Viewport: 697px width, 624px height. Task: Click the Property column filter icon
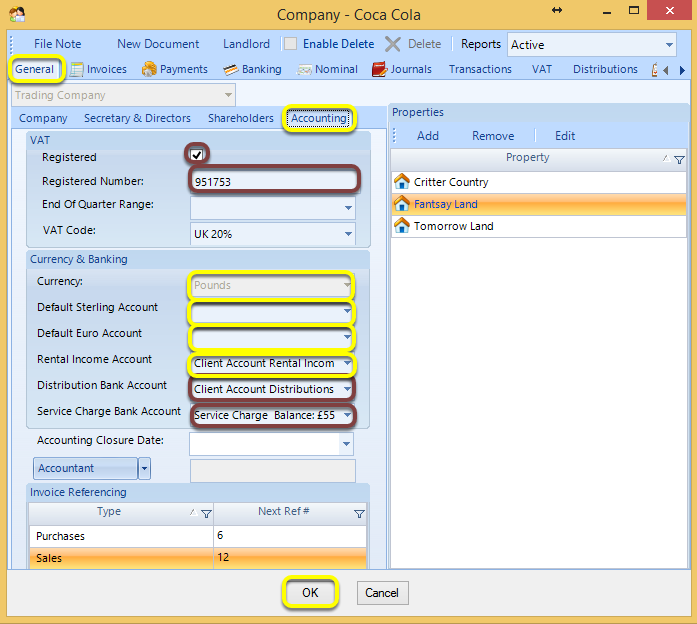click(x=679, y=160)
